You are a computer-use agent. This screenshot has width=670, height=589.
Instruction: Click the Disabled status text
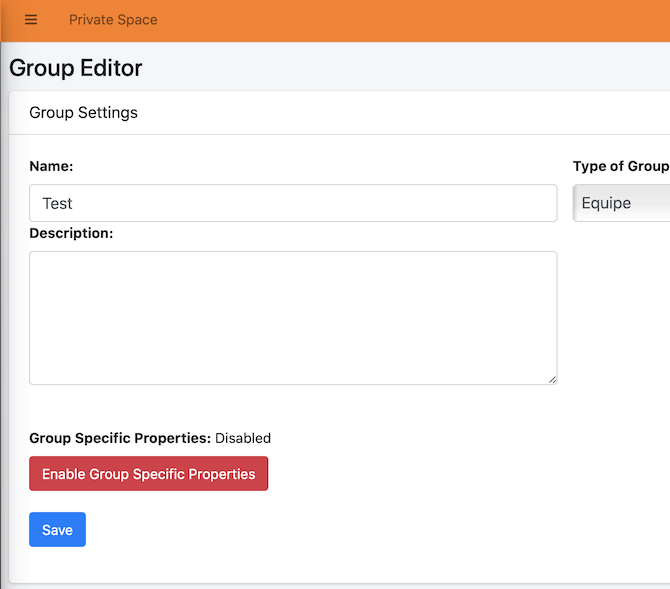pyautogui.click(x=243, y=438)
